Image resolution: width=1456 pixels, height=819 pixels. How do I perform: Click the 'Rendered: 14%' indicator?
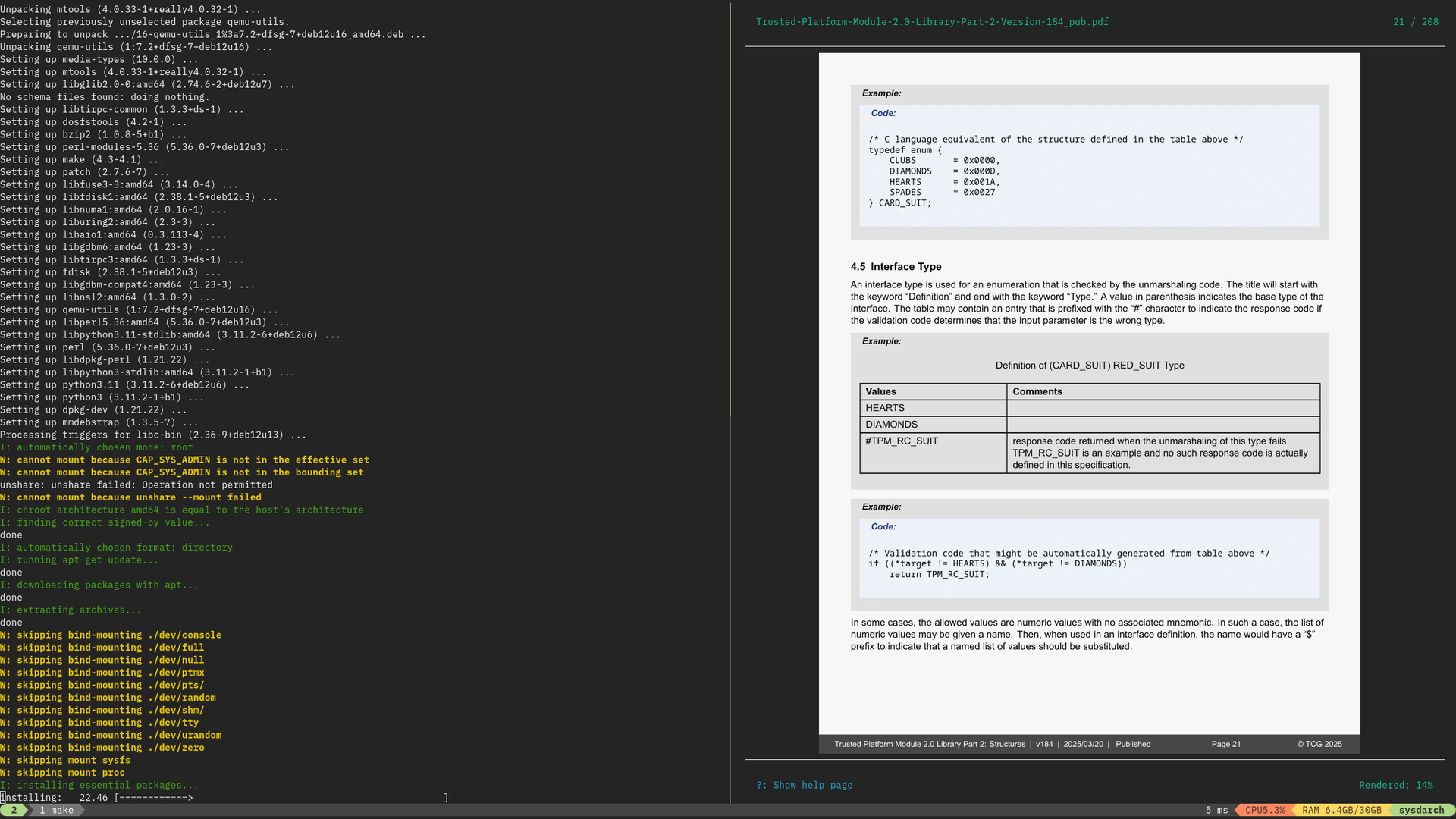tap(1395, 785)
